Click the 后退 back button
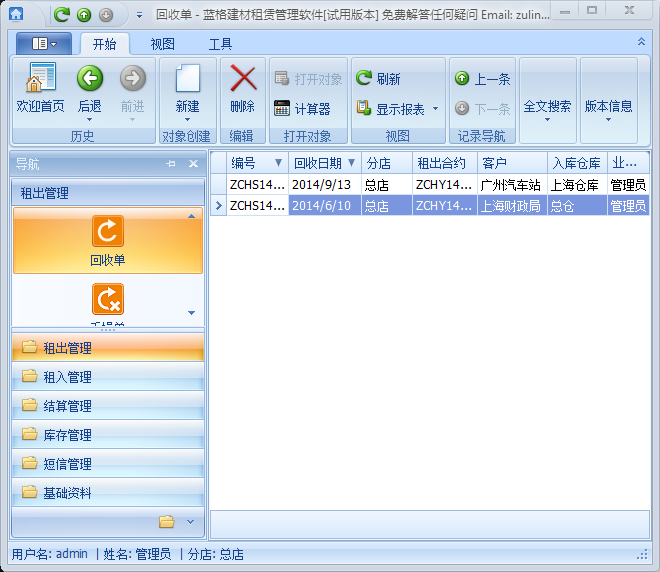660x572 pixels. click(x=90, y=92)
